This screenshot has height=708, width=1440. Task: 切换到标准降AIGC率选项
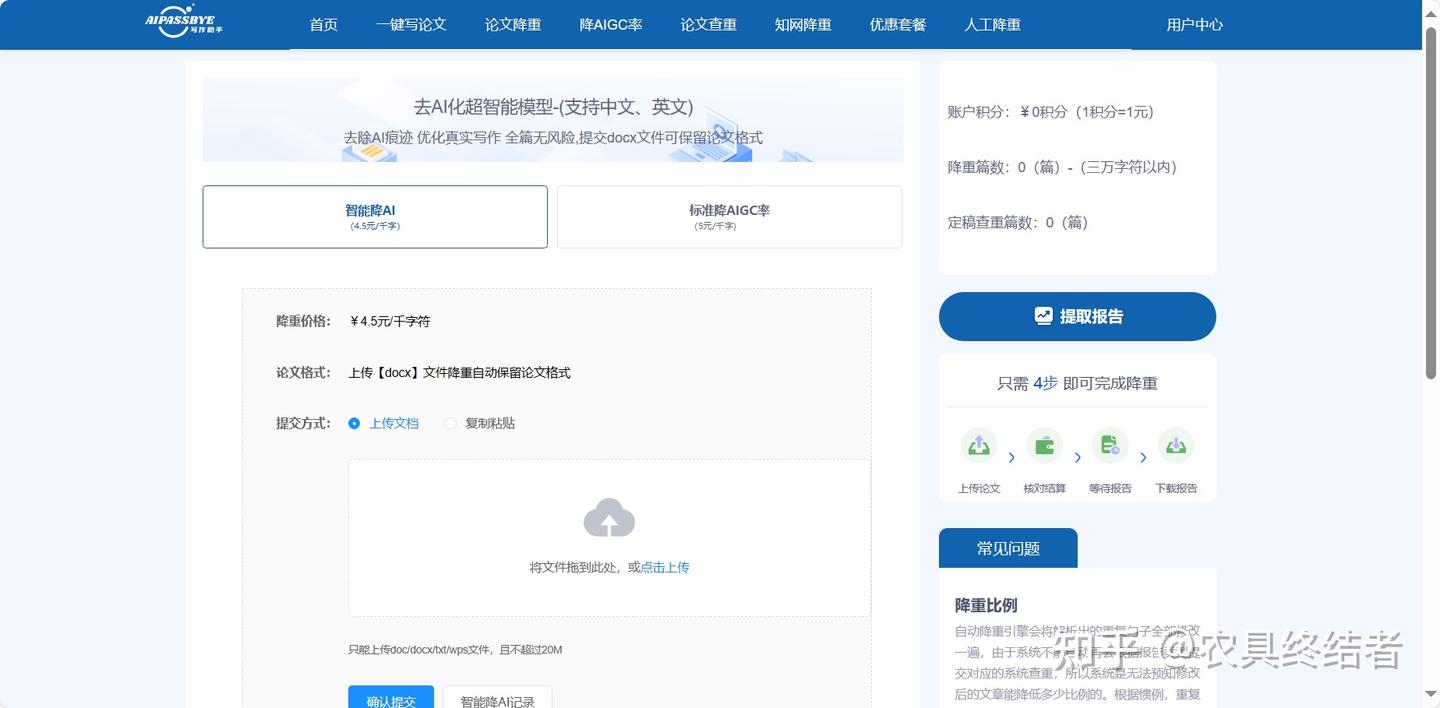[728, 216]
